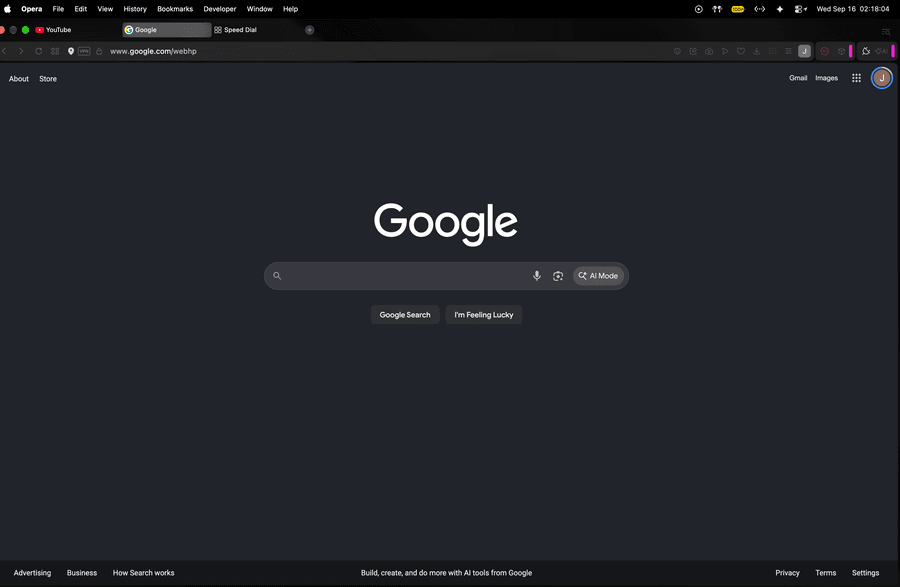Open macOS Control Center icon
This screenshot has height=587, width=900.
tap(800, 9)
